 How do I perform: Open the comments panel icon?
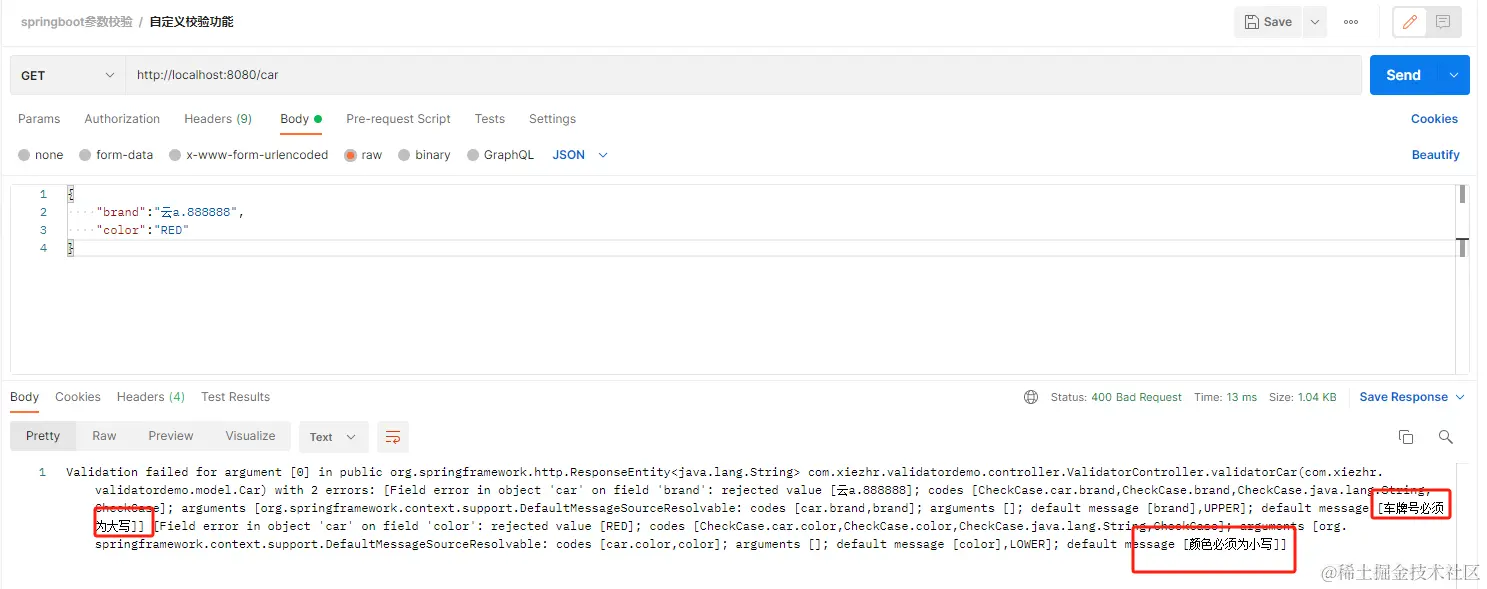pos(1443,22)
